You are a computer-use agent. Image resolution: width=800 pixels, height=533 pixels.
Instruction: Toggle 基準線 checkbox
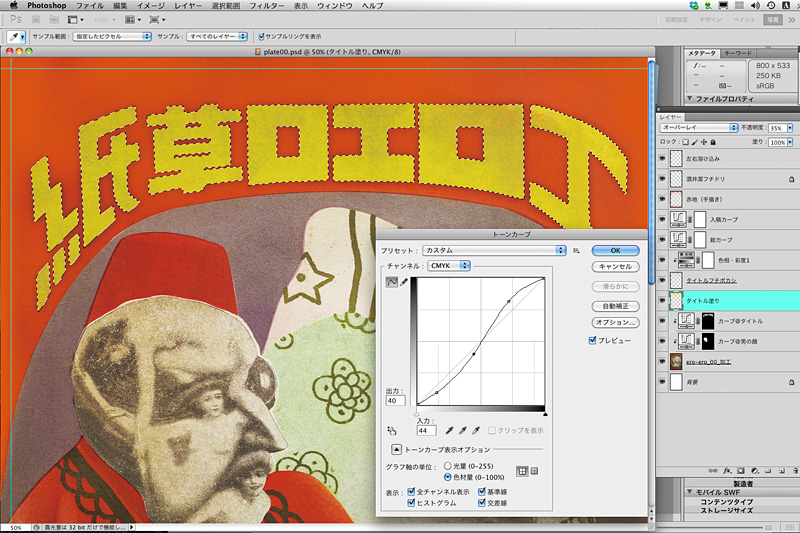point(482,492)
